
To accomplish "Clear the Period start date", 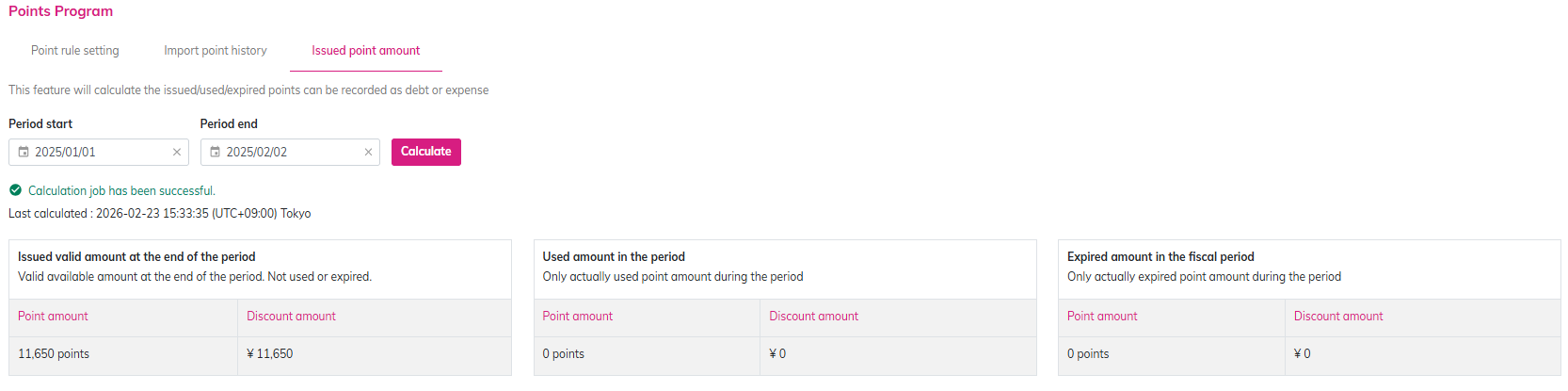I will pos(176,152).
